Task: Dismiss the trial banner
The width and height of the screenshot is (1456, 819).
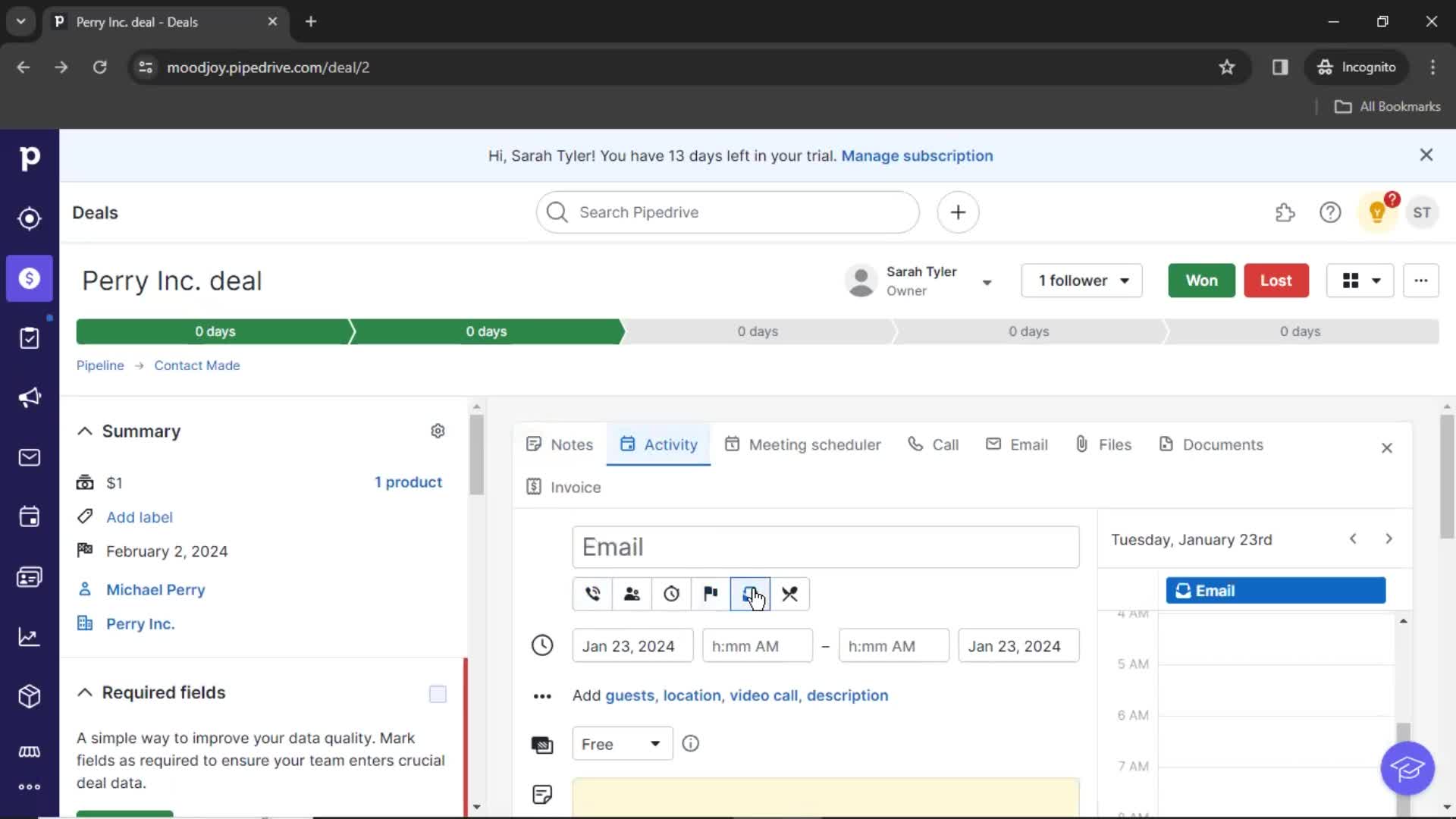Action: tap(1426, 155)
